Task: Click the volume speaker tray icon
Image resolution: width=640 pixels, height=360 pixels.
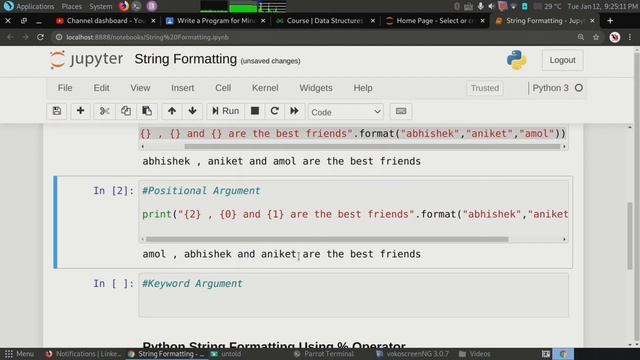Action: pos(491,6)
